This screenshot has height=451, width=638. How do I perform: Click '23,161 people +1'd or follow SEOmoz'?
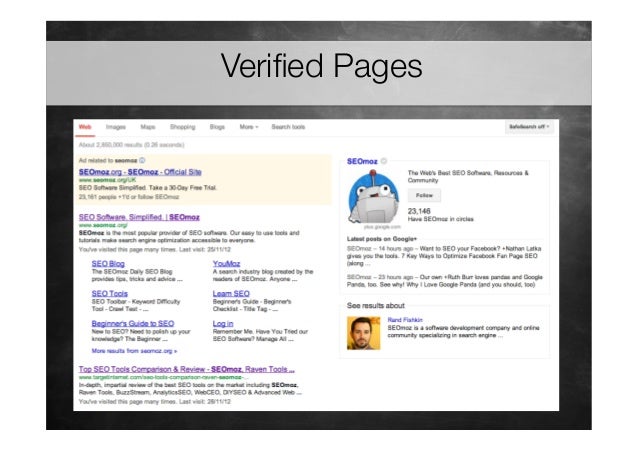tap(129, 197)
